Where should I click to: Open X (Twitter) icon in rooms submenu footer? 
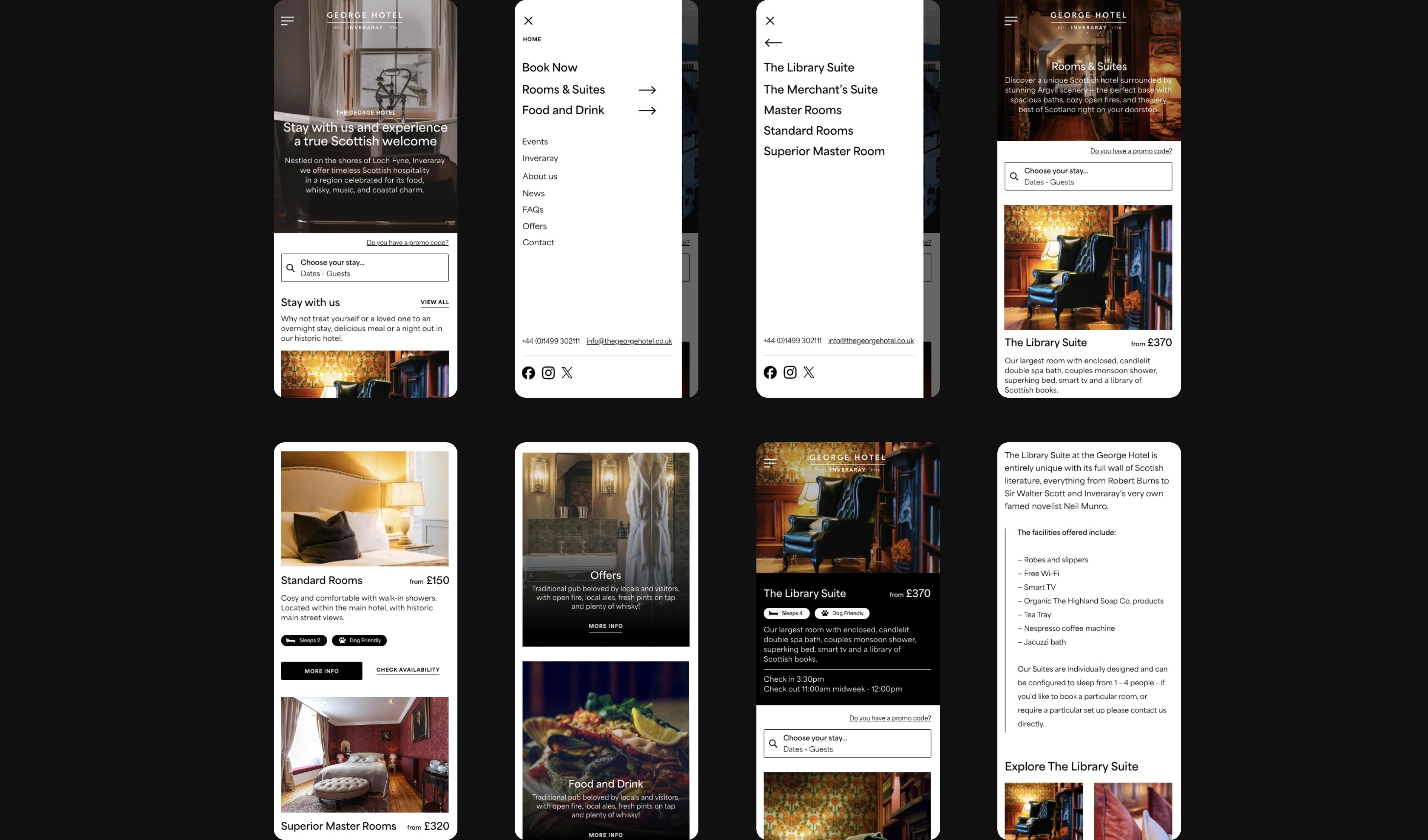click(x=808, y=372)
